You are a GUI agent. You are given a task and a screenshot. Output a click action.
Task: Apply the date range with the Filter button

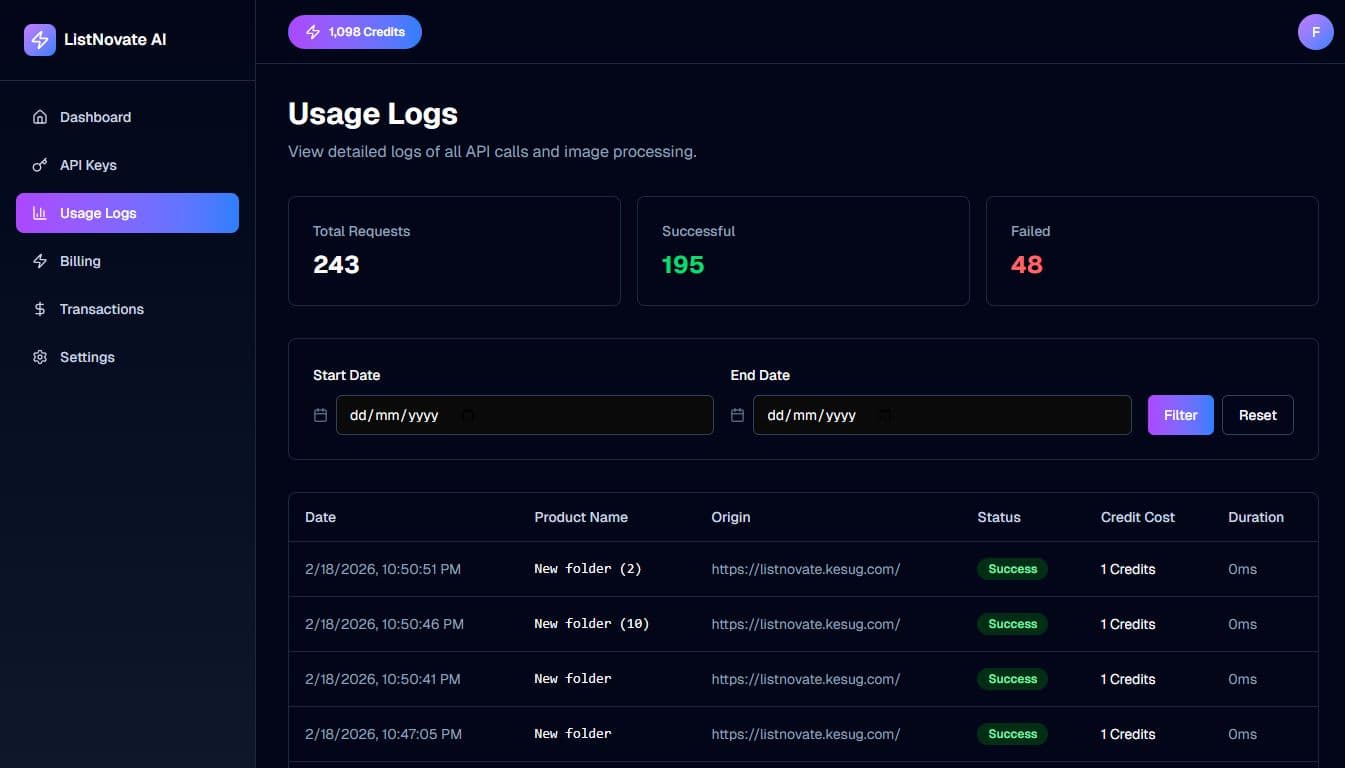tap(1180, 414)
